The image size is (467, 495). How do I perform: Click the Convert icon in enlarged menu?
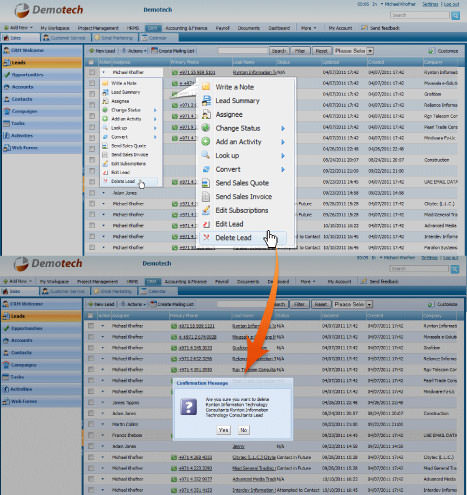pyautogui.click(x=206, y=169)
